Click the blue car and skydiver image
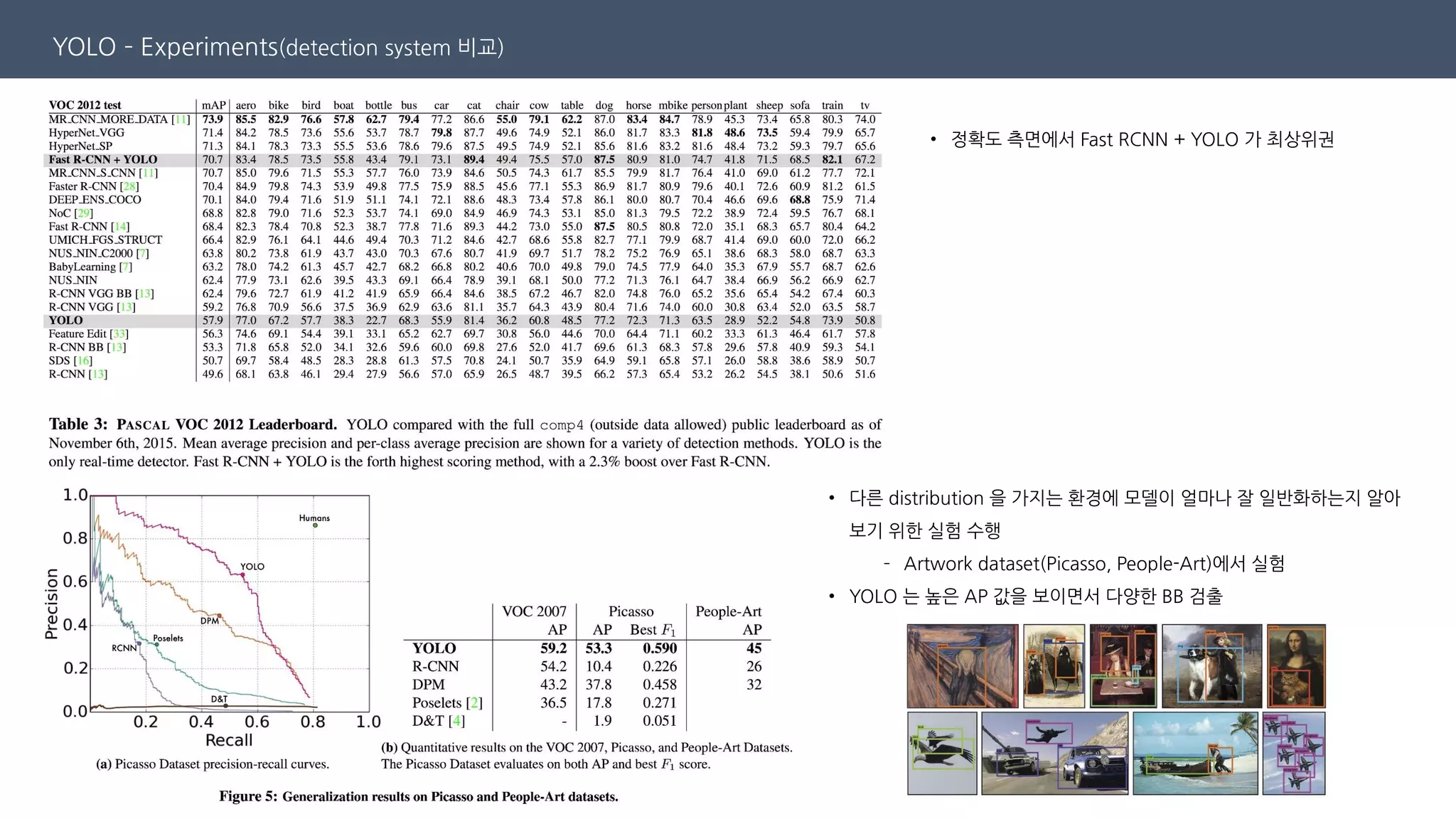 click(x=1054, y=754)
